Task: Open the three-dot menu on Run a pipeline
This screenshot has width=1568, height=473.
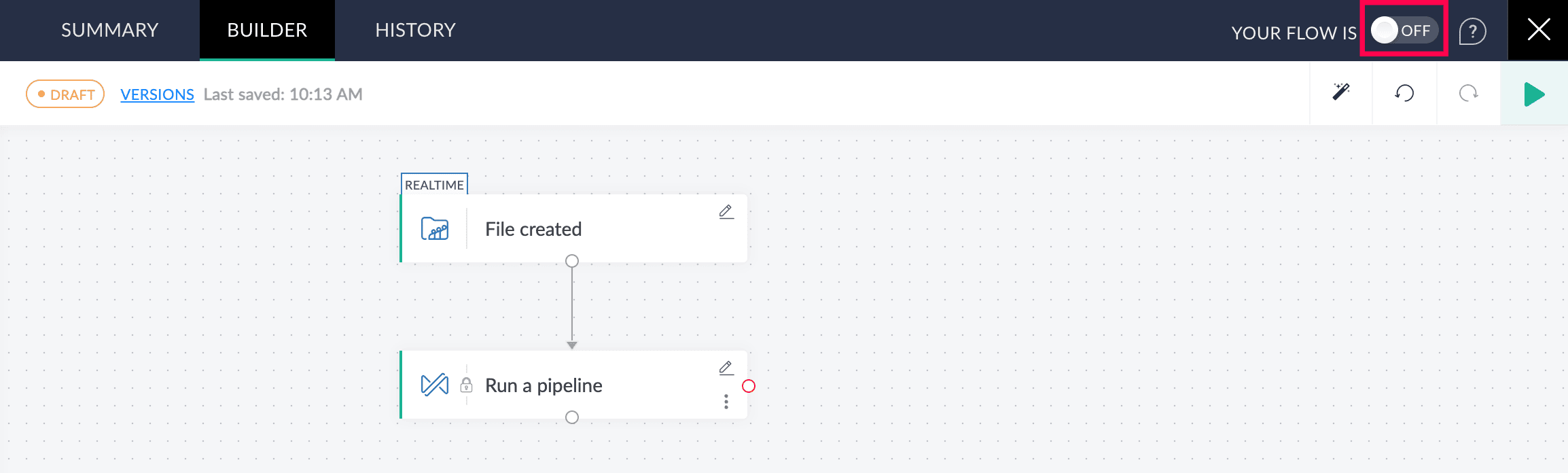Action: tap(726, 402)
